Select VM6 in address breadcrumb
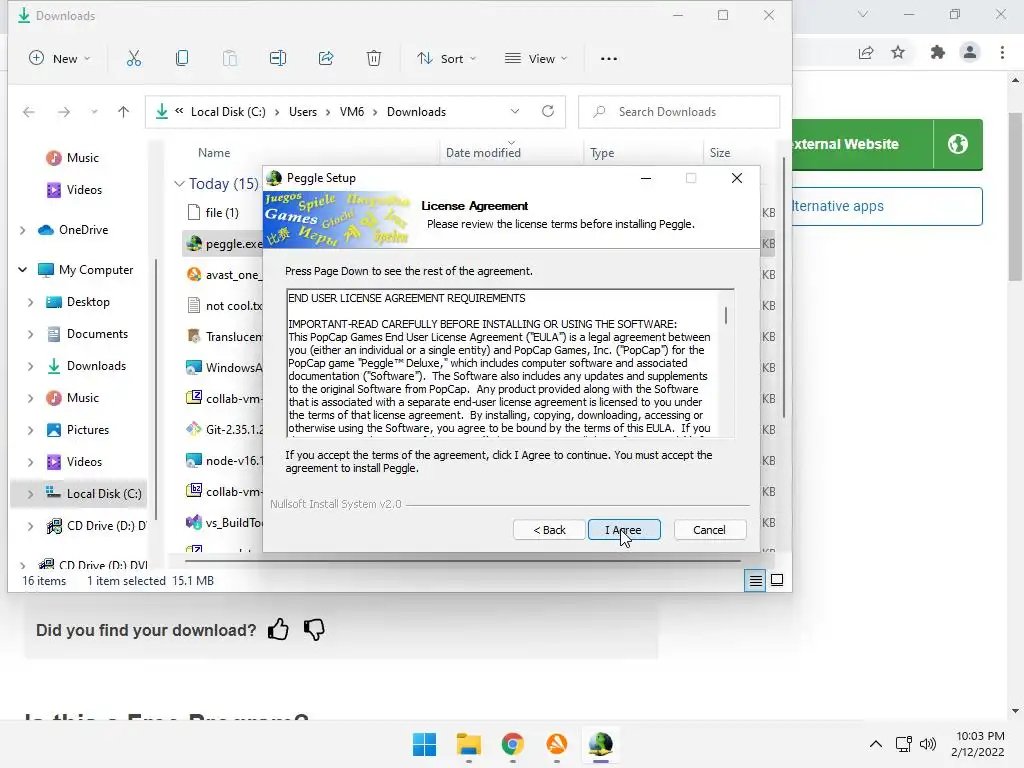Image resolution: width=1024 pixels, height=768 pixels. tap(352, 112)
